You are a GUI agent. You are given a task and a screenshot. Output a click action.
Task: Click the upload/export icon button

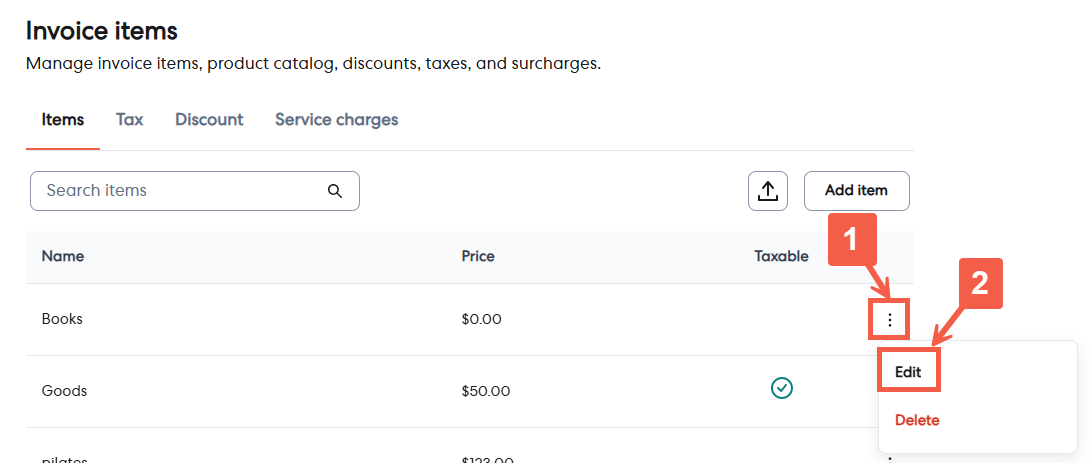tap(768, 191)
